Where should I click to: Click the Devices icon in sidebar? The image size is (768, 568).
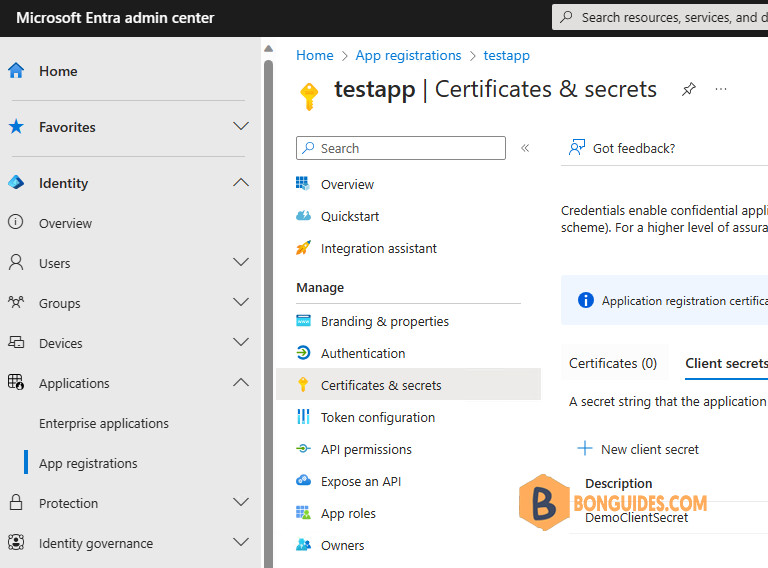click(16, 342)
